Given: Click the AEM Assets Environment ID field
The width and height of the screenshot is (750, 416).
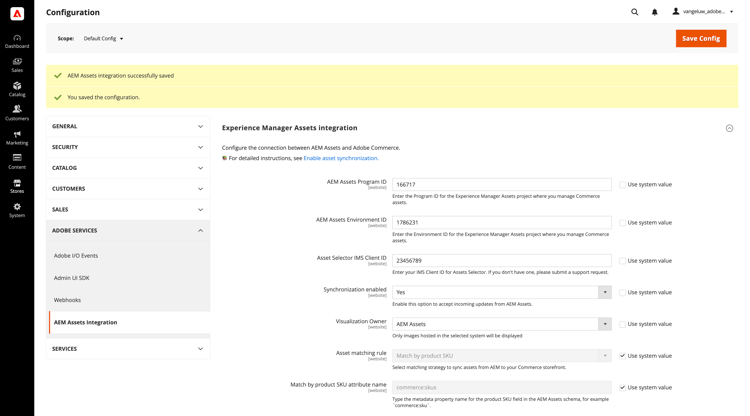Looking at the screenshot, I should pos(502,222).
